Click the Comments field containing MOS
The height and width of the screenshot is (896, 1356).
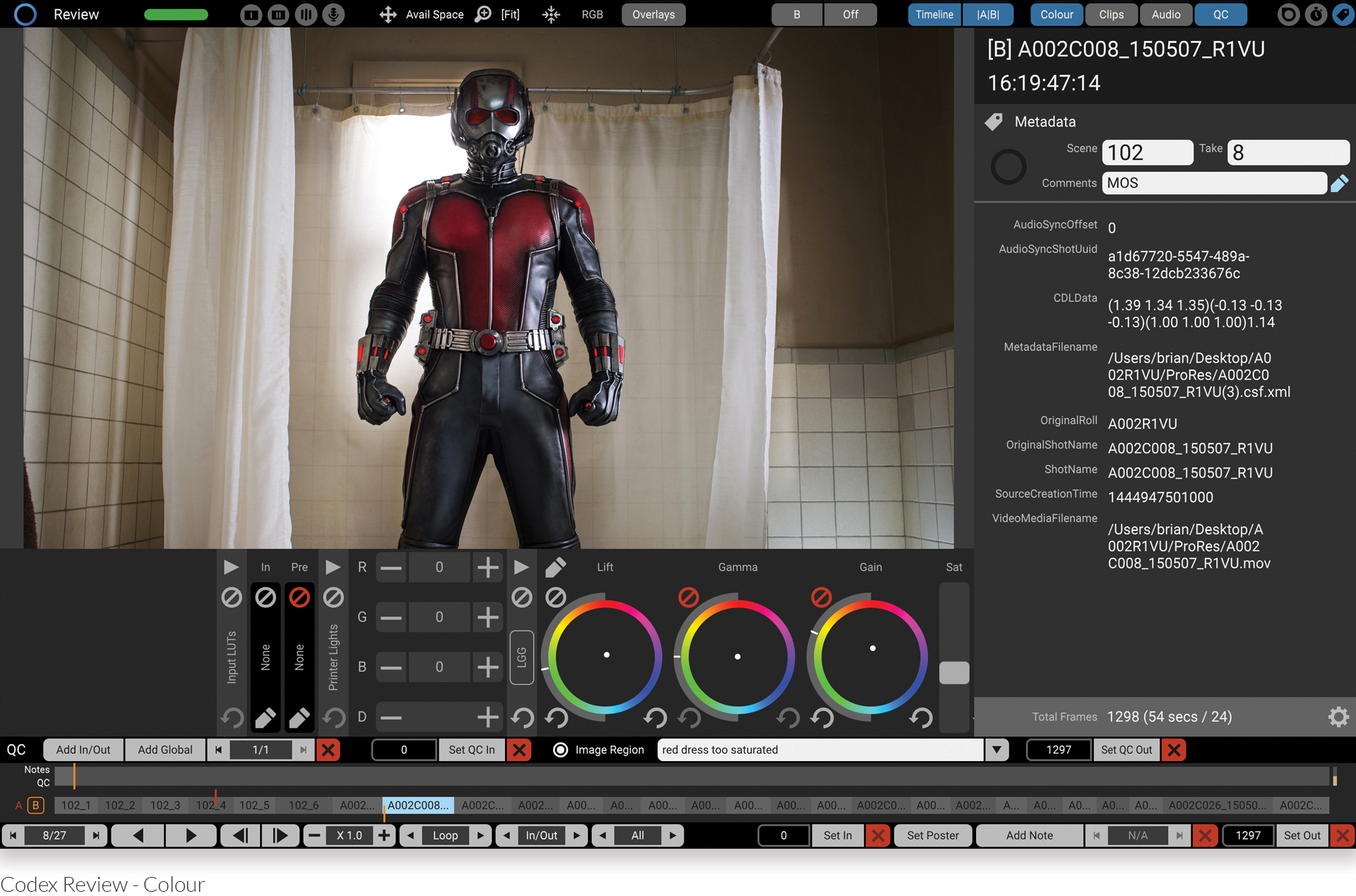[1214, 184]
